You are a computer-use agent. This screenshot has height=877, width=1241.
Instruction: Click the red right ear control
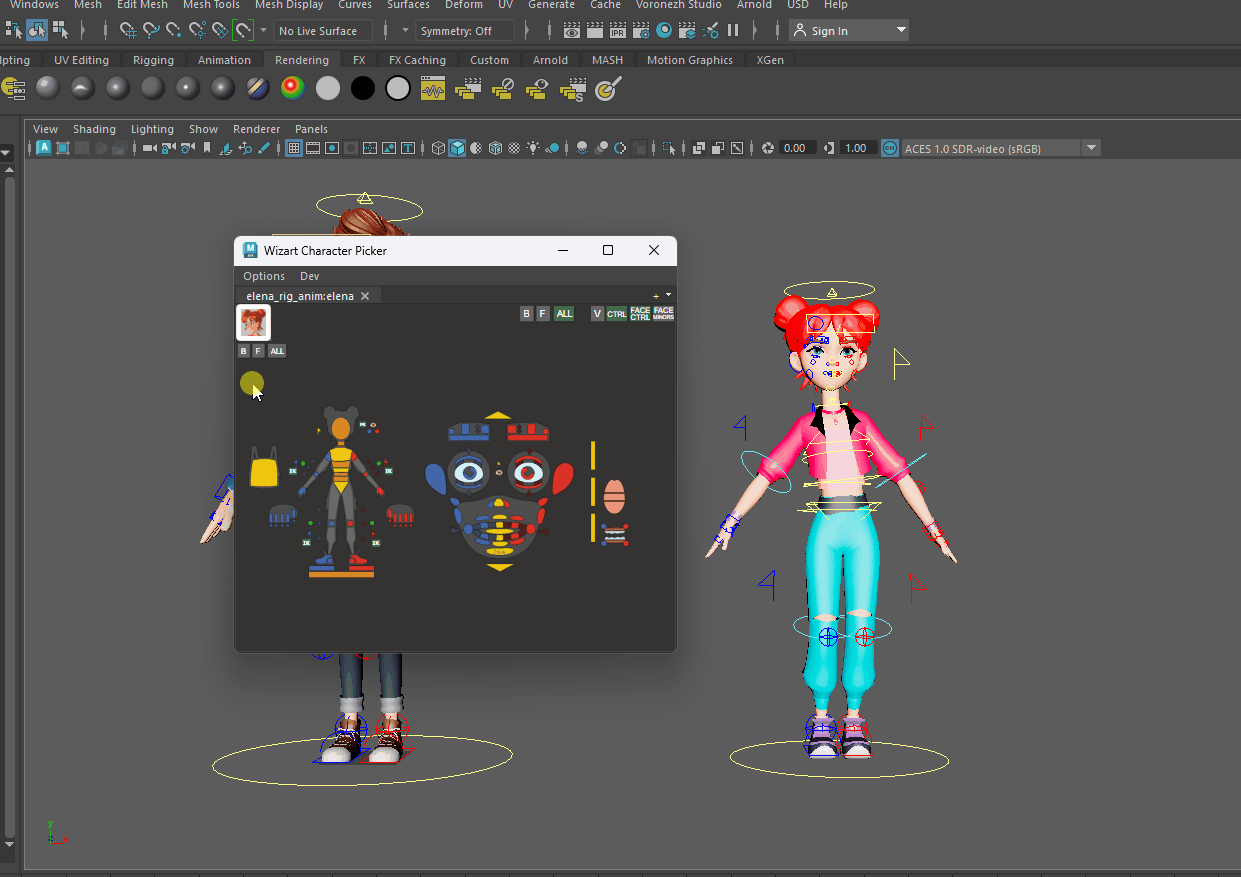(x=562, y=479)
